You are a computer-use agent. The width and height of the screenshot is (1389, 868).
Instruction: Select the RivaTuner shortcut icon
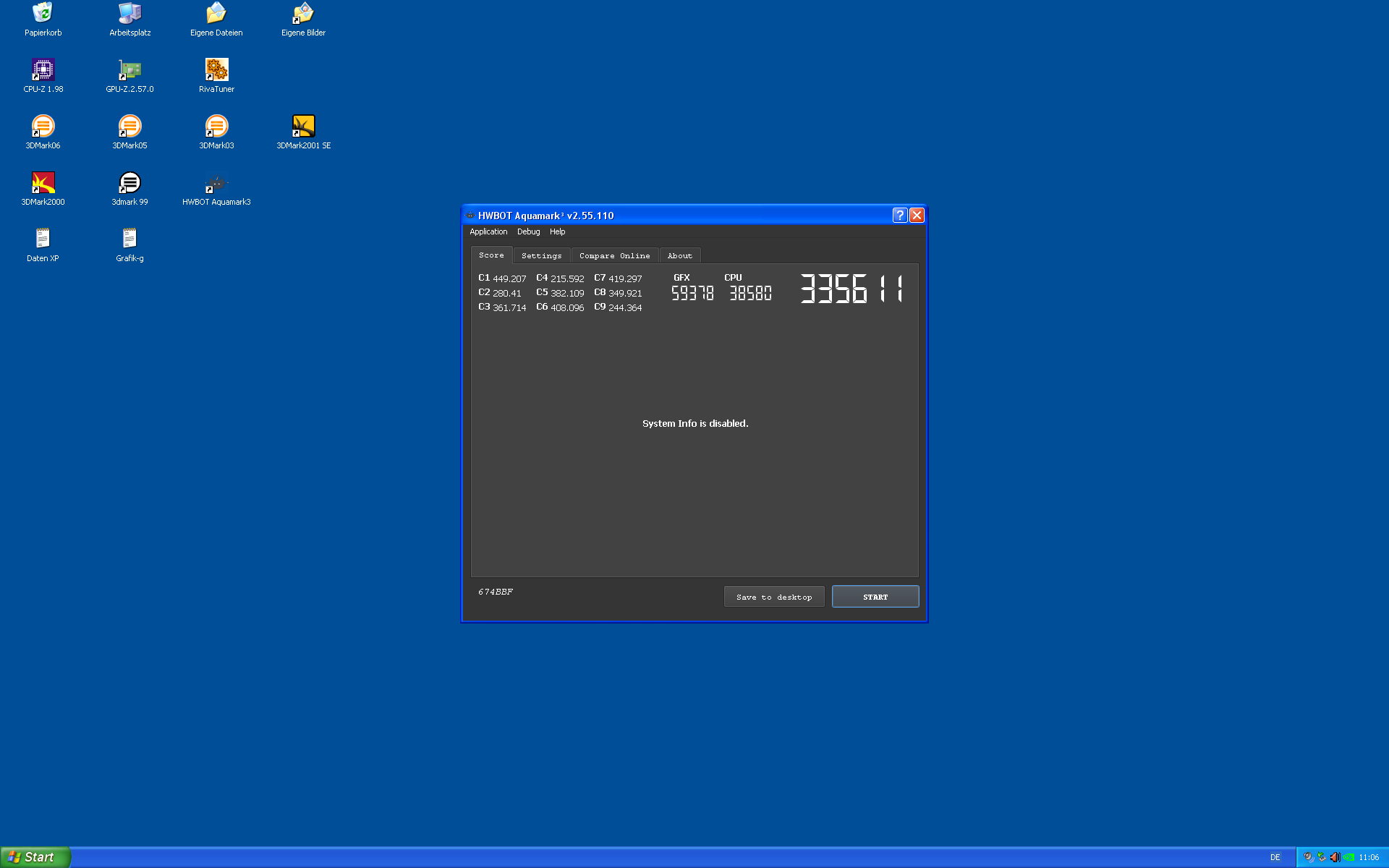[x=216, y=76]
